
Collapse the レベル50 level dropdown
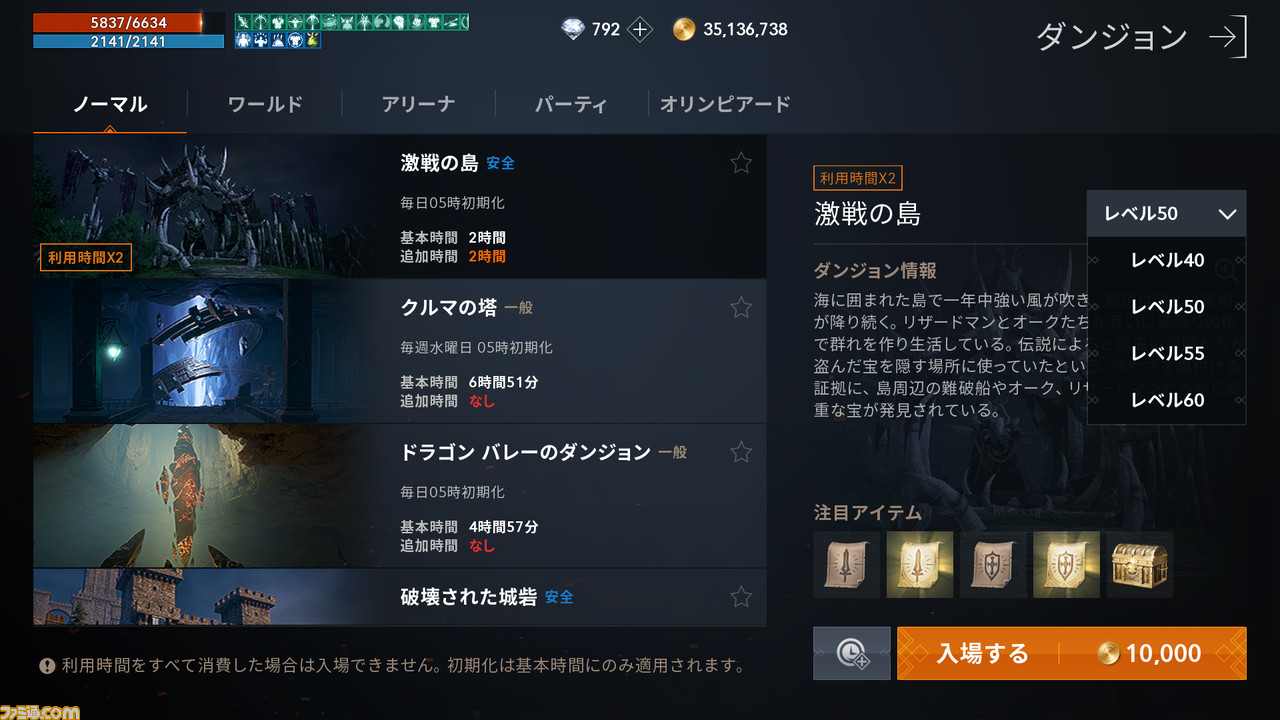click(1167, 213)
